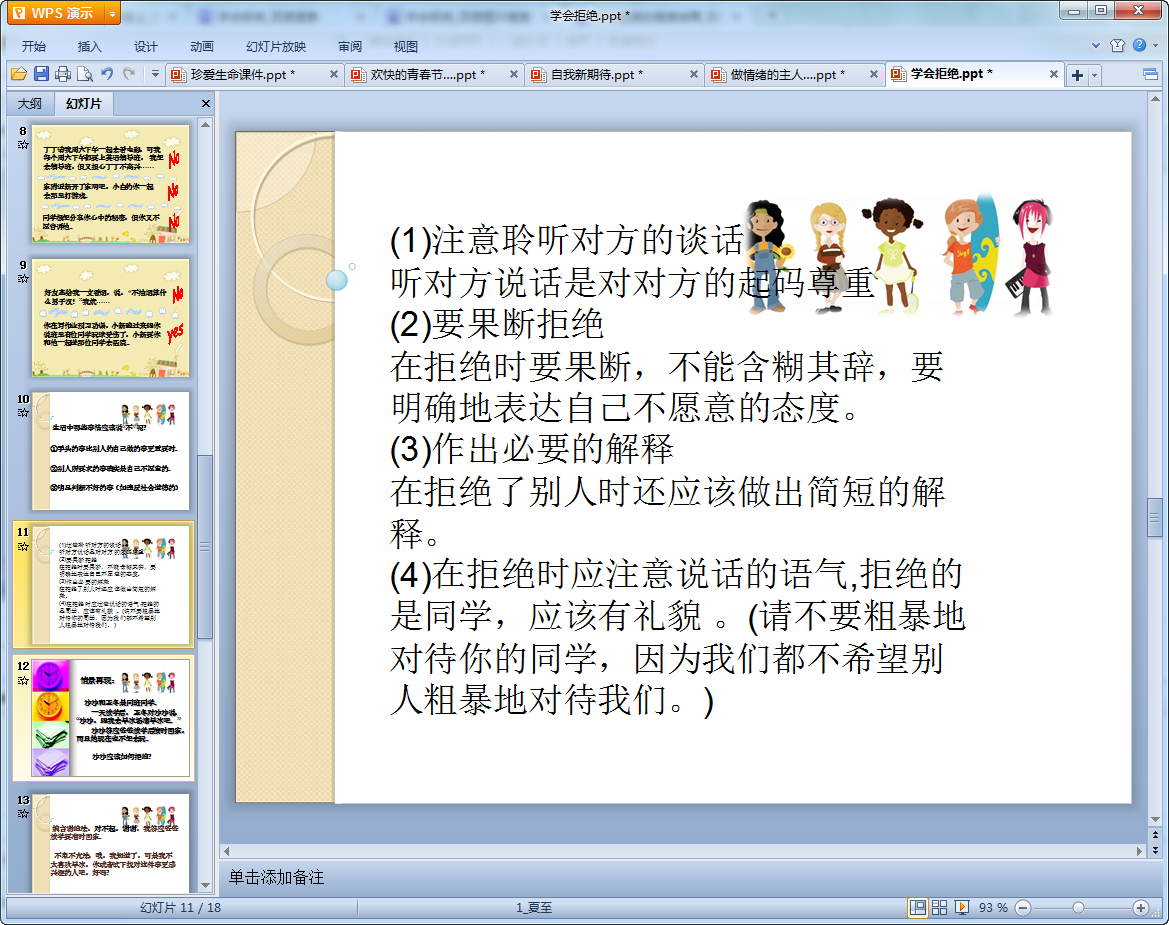Viewport: 1169px width, 925px height.
Task: Click the skin/shirt icon near help
Action: [1117, 45]
